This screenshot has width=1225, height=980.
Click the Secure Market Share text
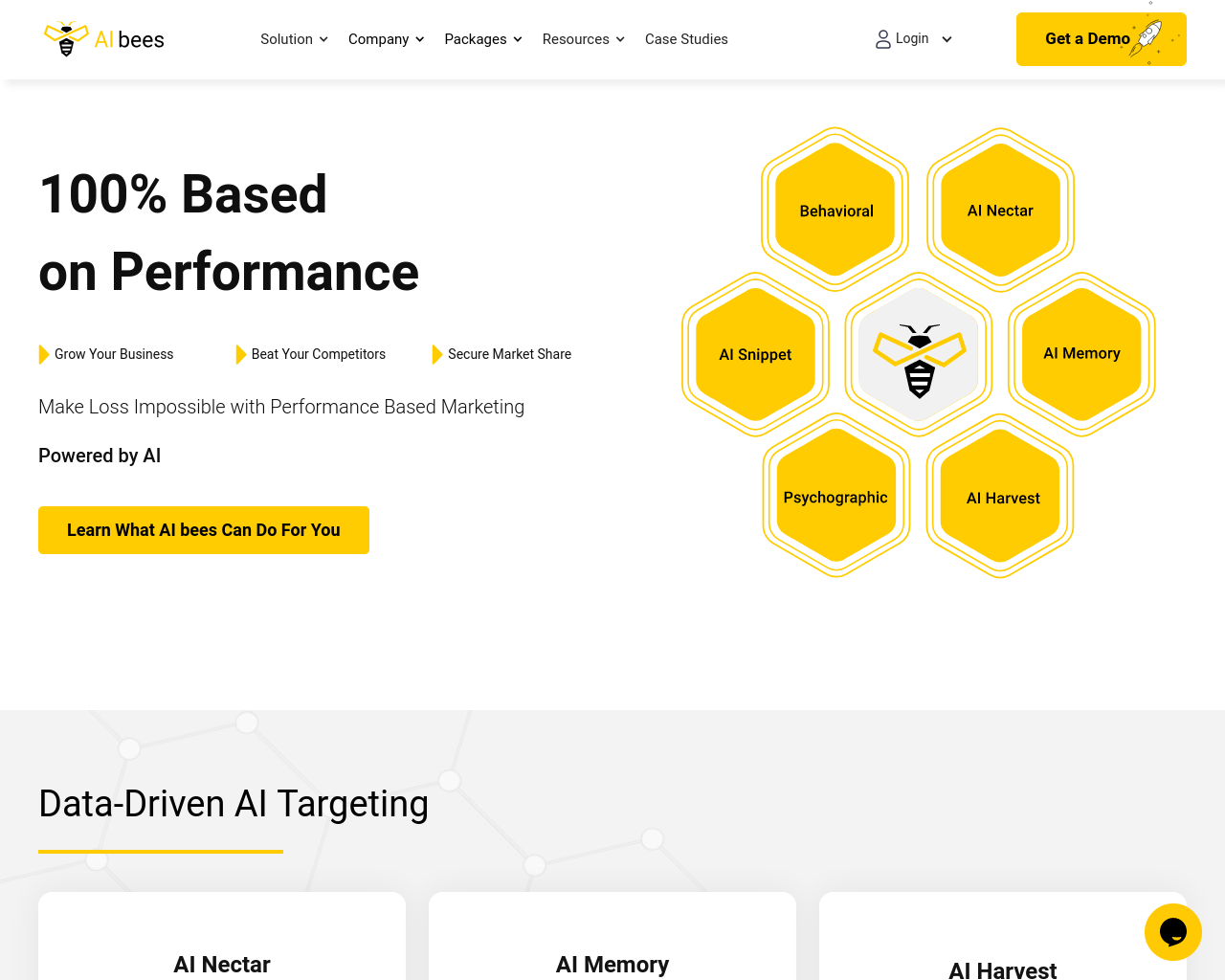coord(509,354)
